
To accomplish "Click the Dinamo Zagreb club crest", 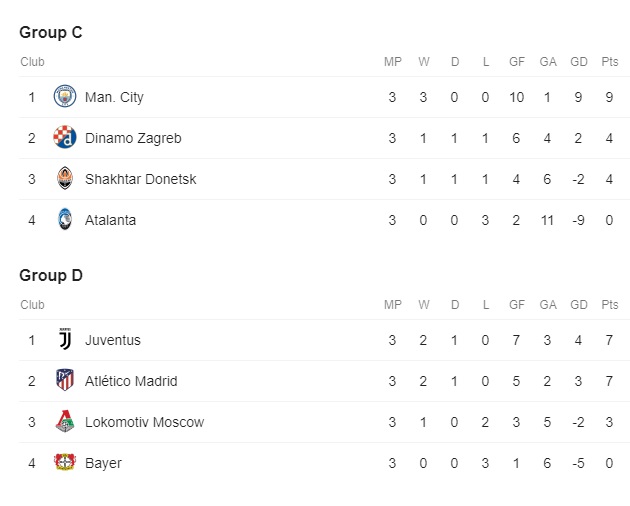I will point(65,137).
